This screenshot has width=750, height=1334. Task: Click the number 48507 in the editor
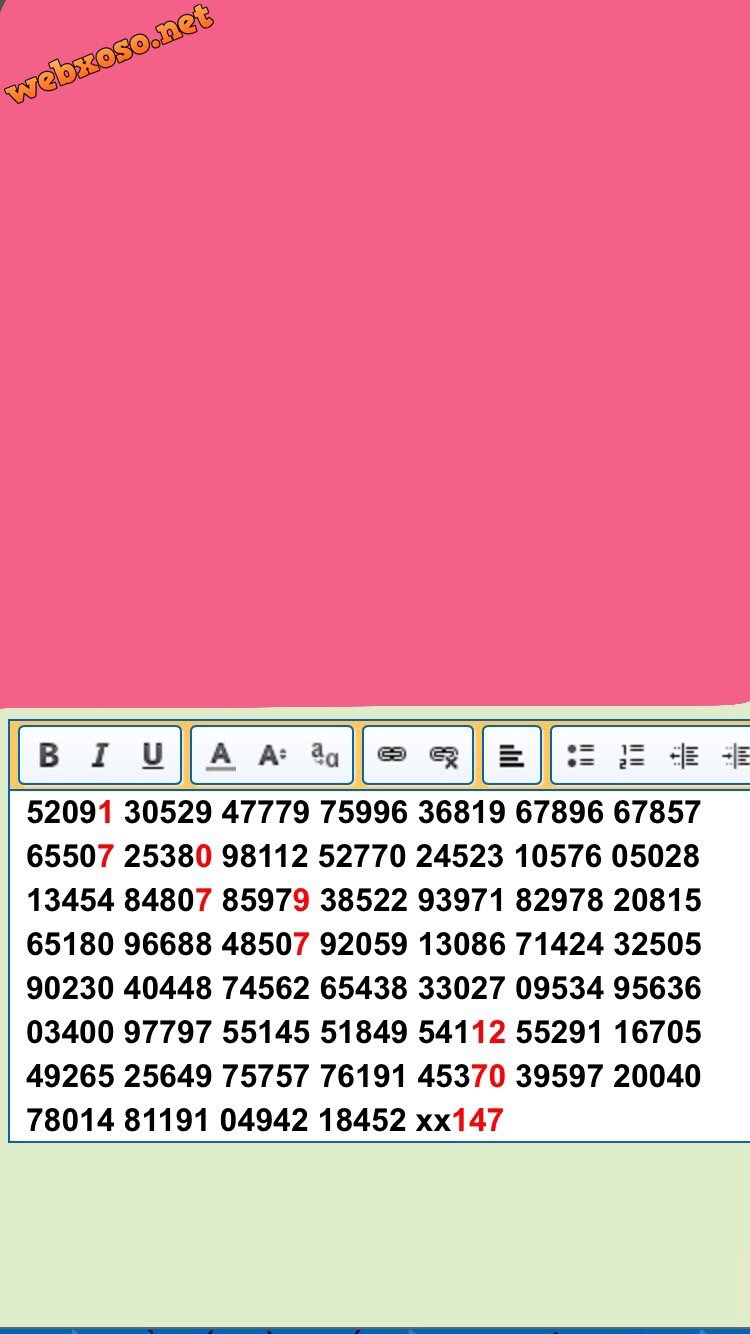coord(266,944)
